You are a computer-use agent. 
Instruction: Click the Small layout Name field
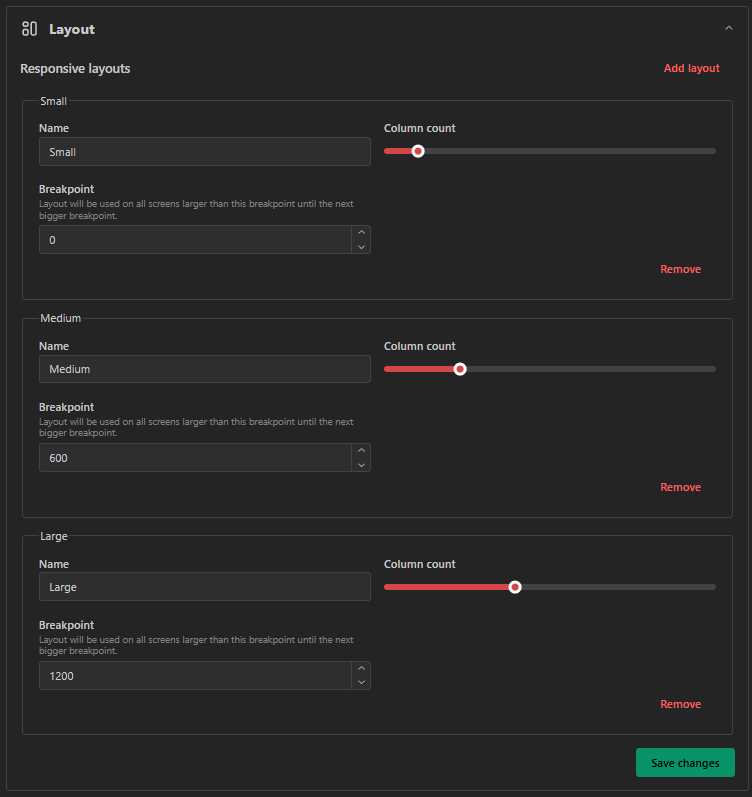[x=204, y=152]
